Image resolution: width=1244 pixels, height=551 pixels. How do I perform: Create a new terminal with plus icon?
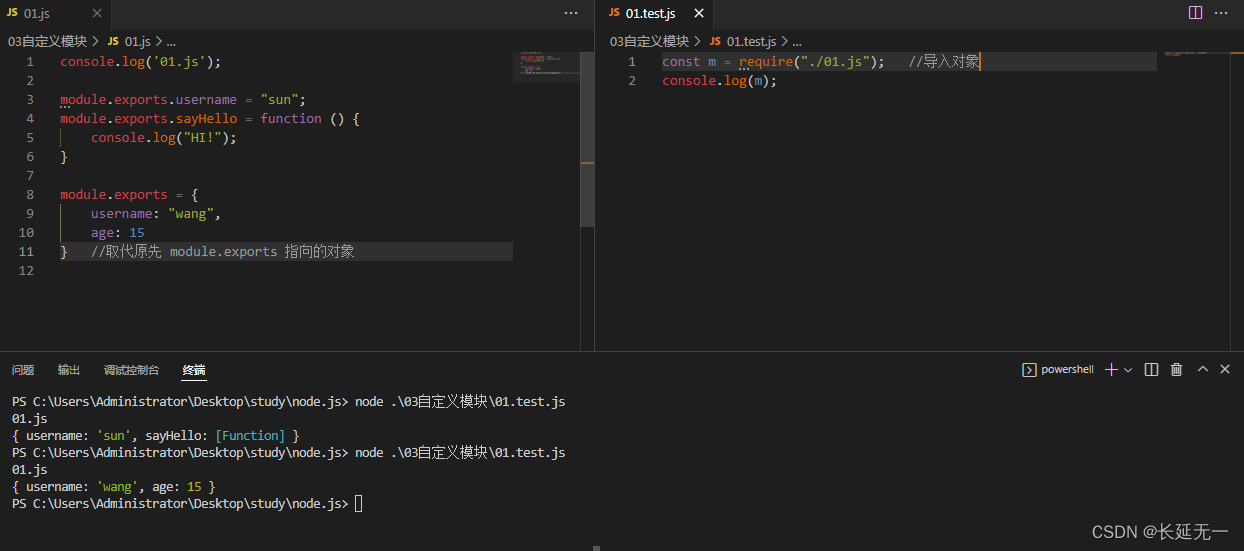click(1111, 370)
